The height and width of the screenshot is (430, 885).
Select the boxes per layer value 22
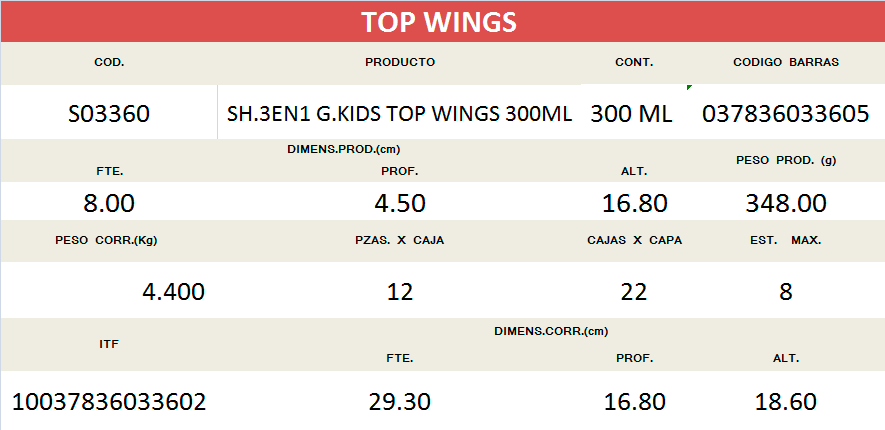coord(633,292)
